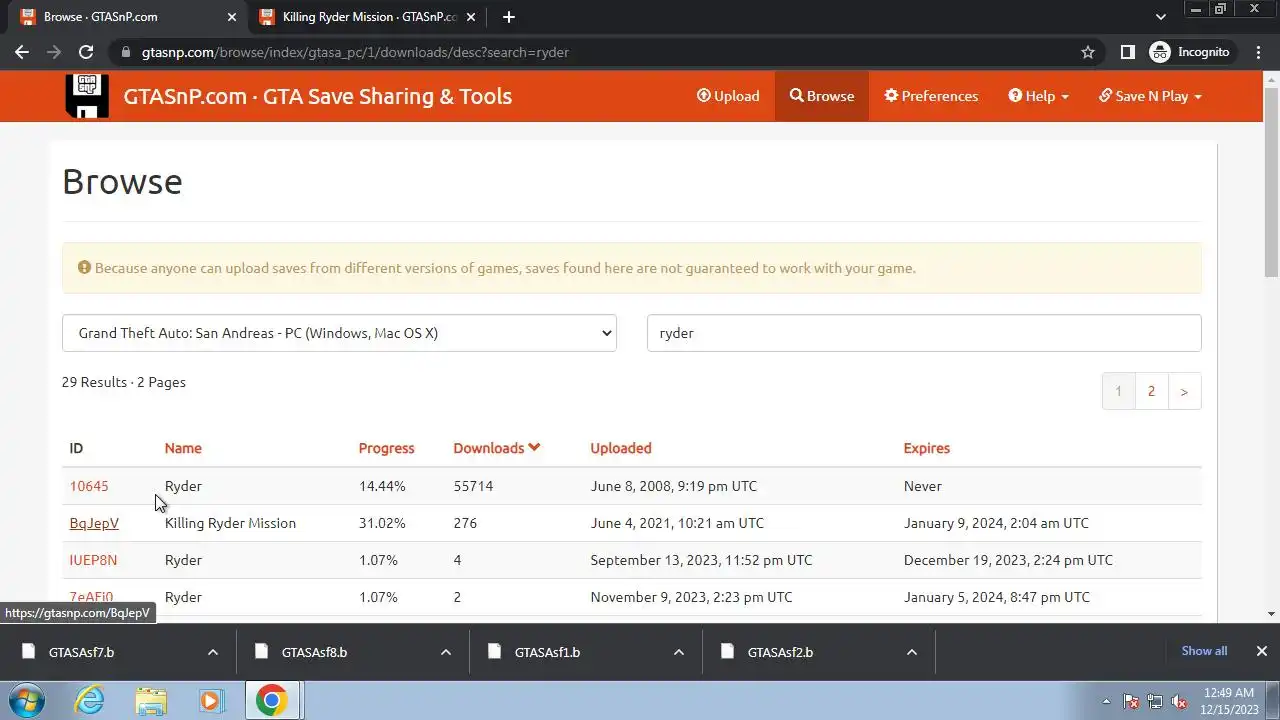Click the Upload icon link in navbar
Viewport: 1280px width, 720px height.
pyautogui.click(x=728, y=96)
